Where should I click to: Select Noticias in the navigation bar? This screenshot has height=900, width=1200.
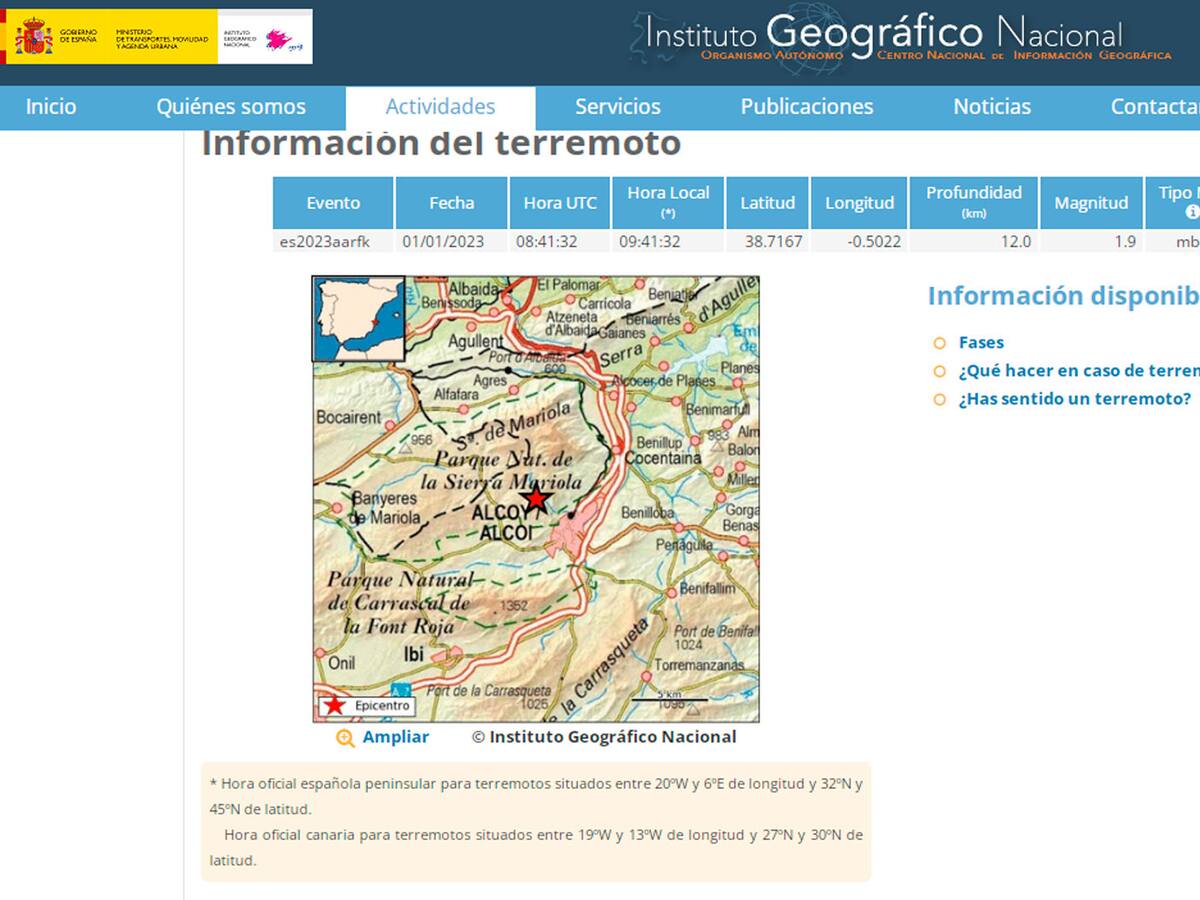(992, 106)
